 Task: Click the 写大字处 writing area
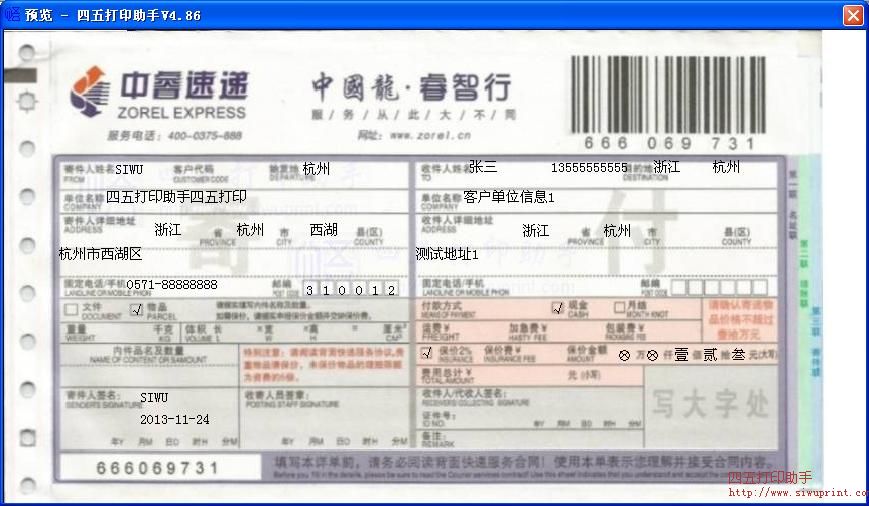[x=711, y=405]
